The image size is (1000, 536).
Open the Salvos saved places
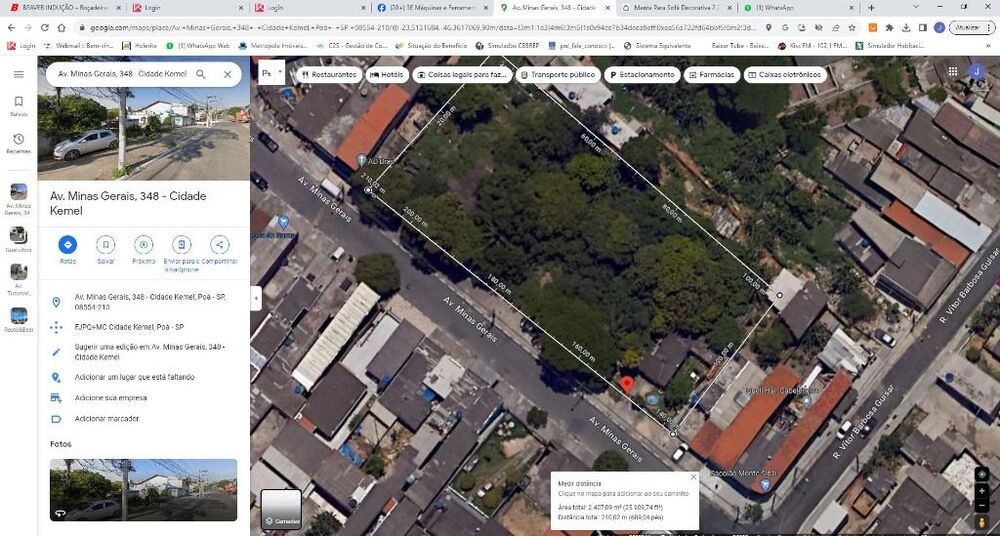[x=18, y=105]
